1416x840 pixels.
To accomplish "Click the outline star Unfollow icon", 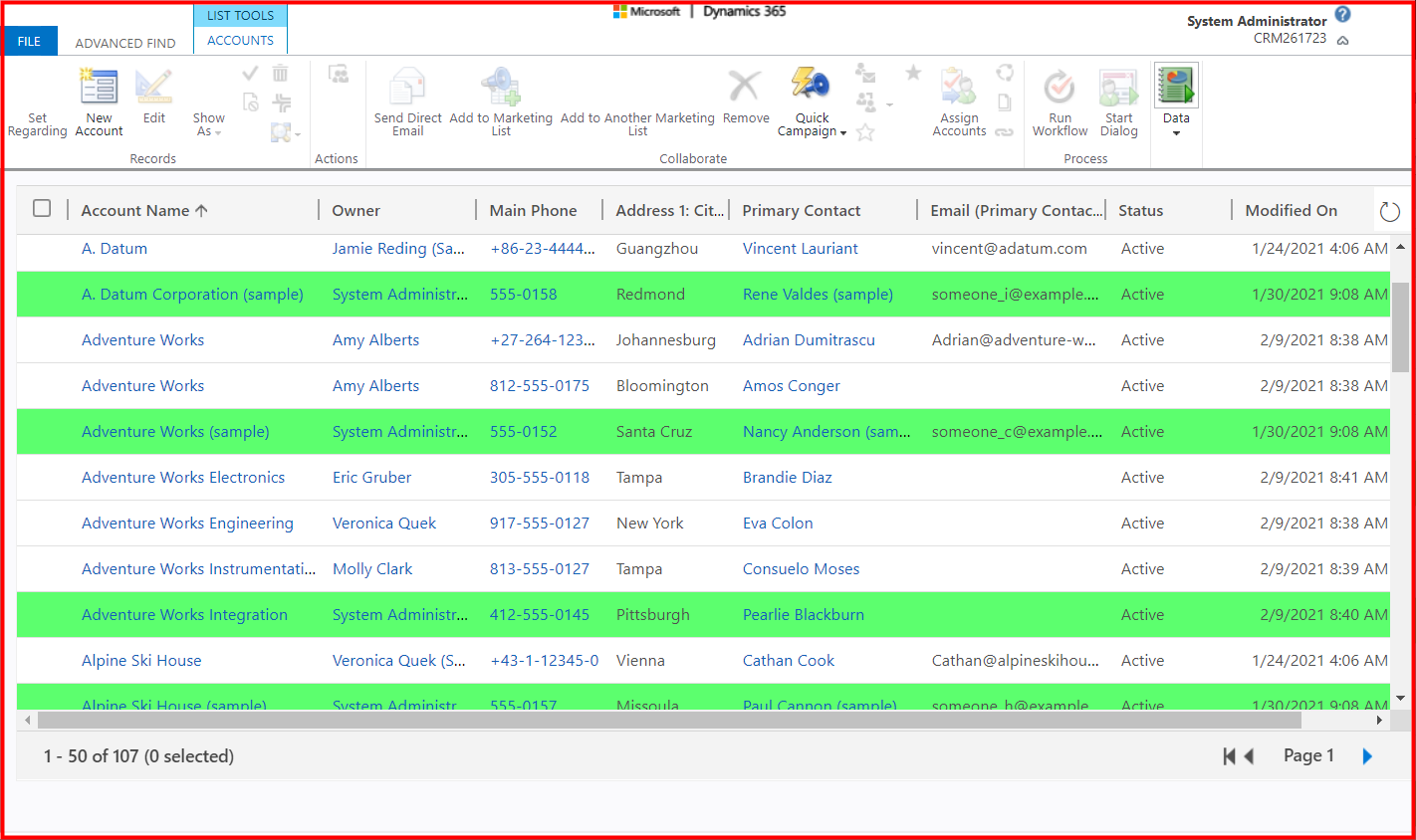I will click(865, 132).
